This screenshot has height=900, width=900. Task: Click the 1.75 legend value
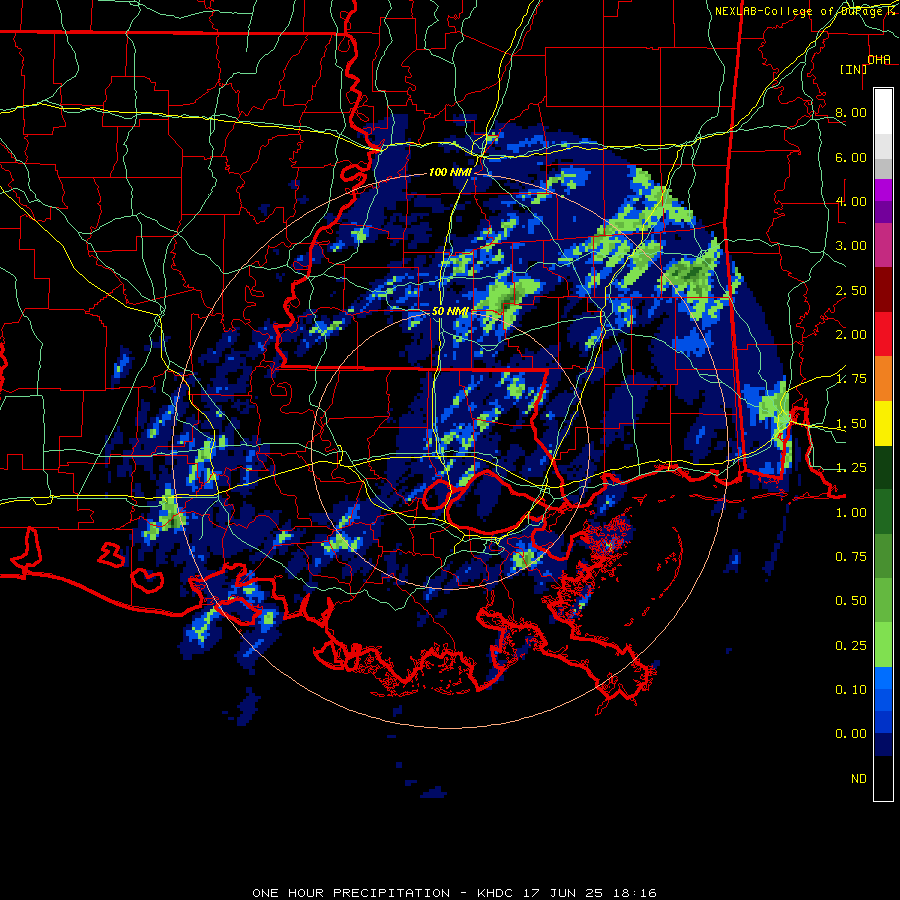[x=851, y=379]
